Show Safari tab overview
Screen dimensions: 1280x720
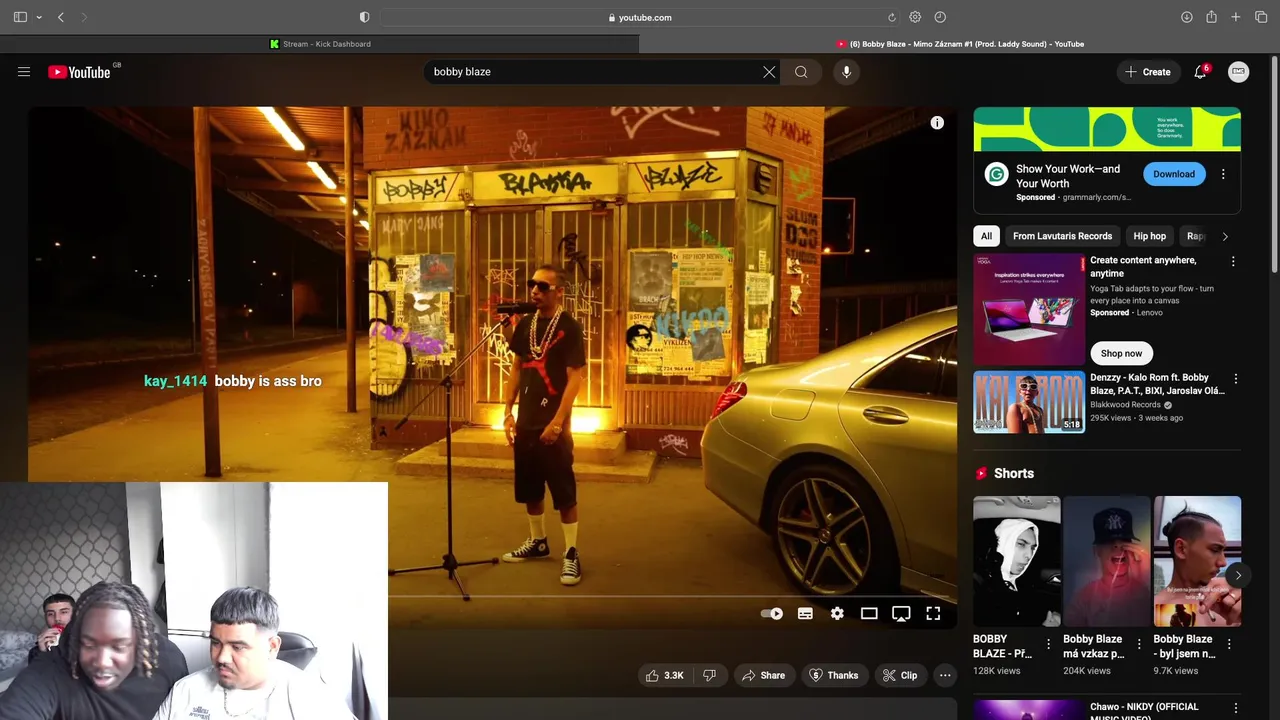click(1261, 17)
